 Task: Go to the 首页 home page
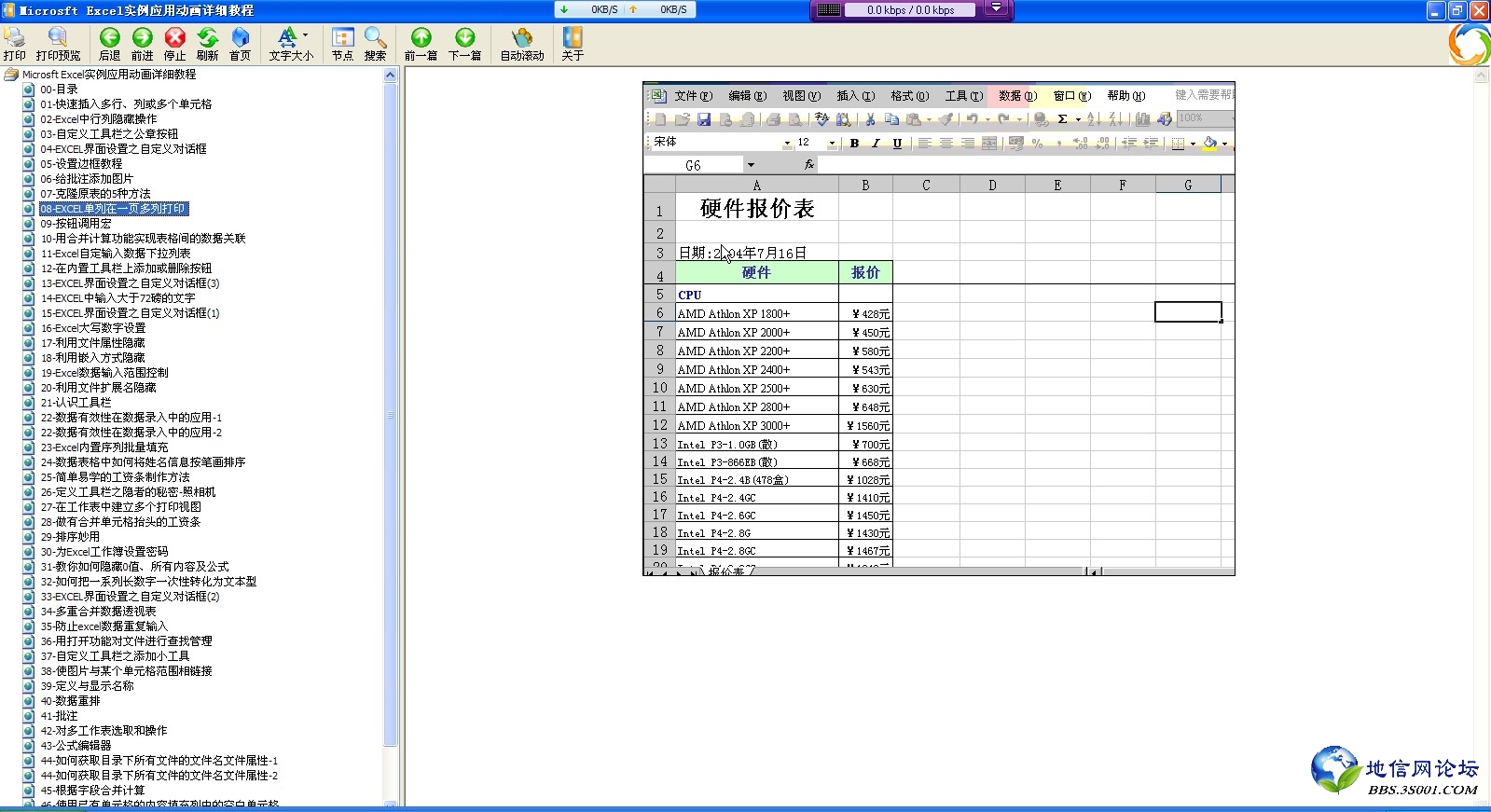pos(241,44)
